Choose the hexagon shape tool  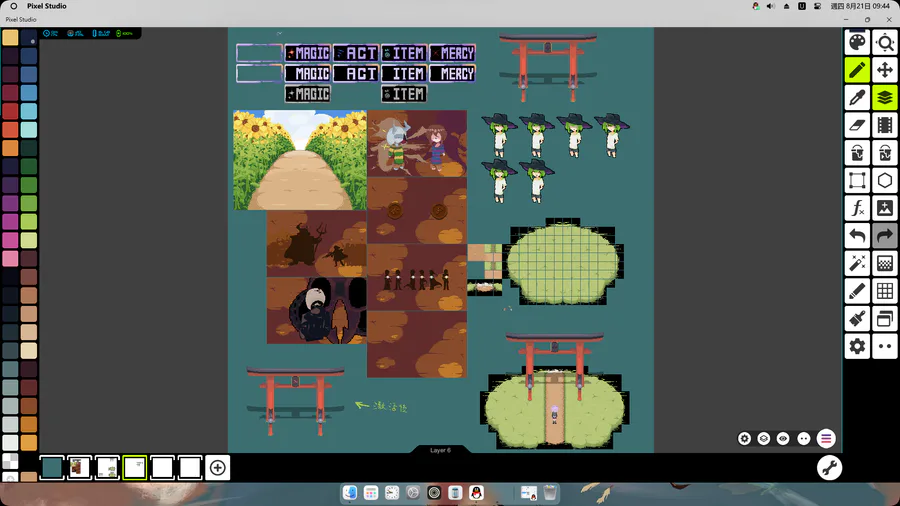[x=885, y=181]
